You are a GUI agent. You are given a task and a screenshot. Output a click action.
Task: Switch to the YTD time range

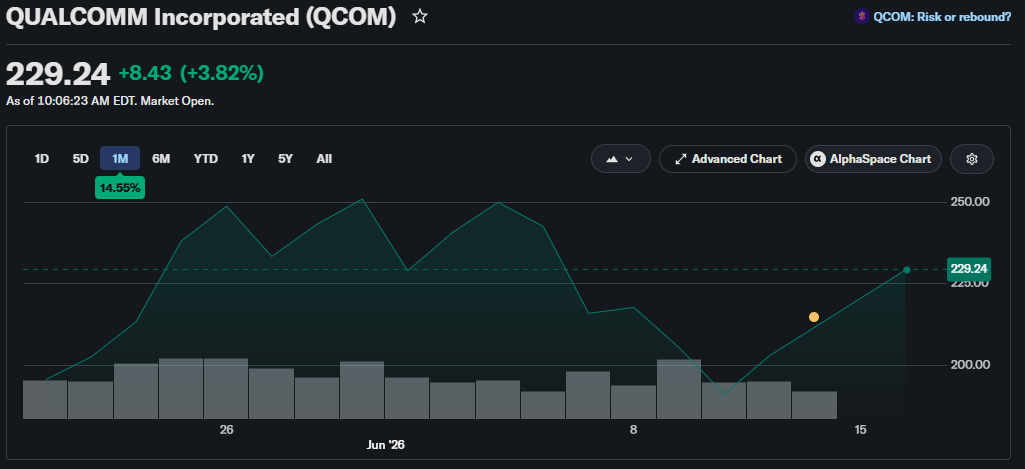pos(206,159)
